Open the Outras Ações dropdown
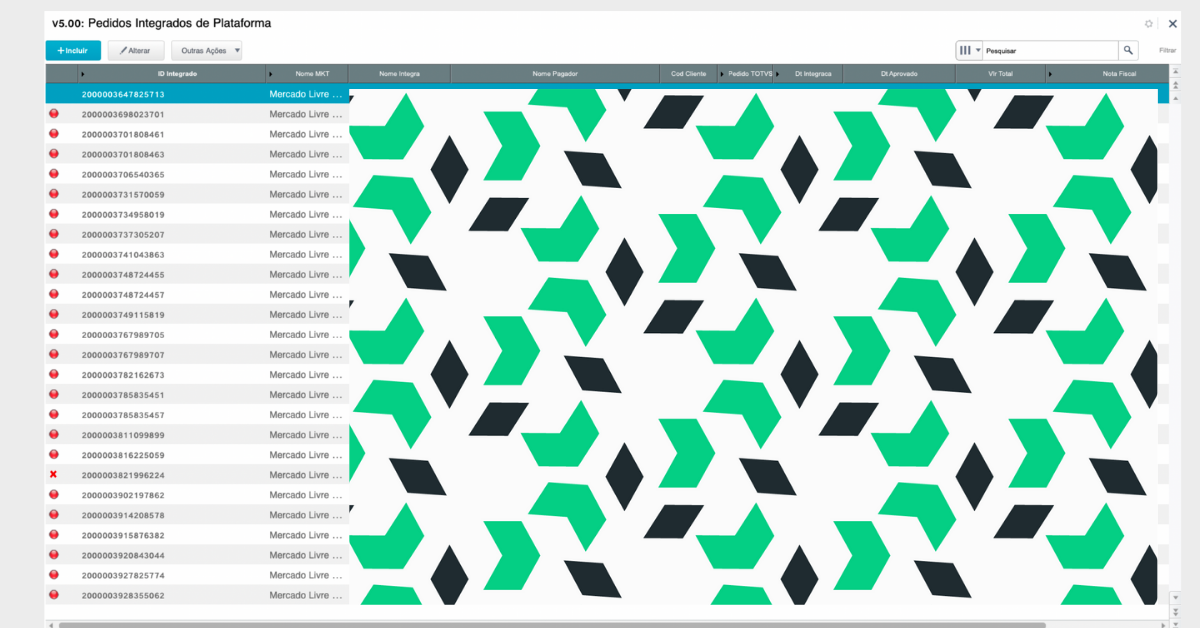This screenshot has width=1200, height=628. click(x=206, y=50)
